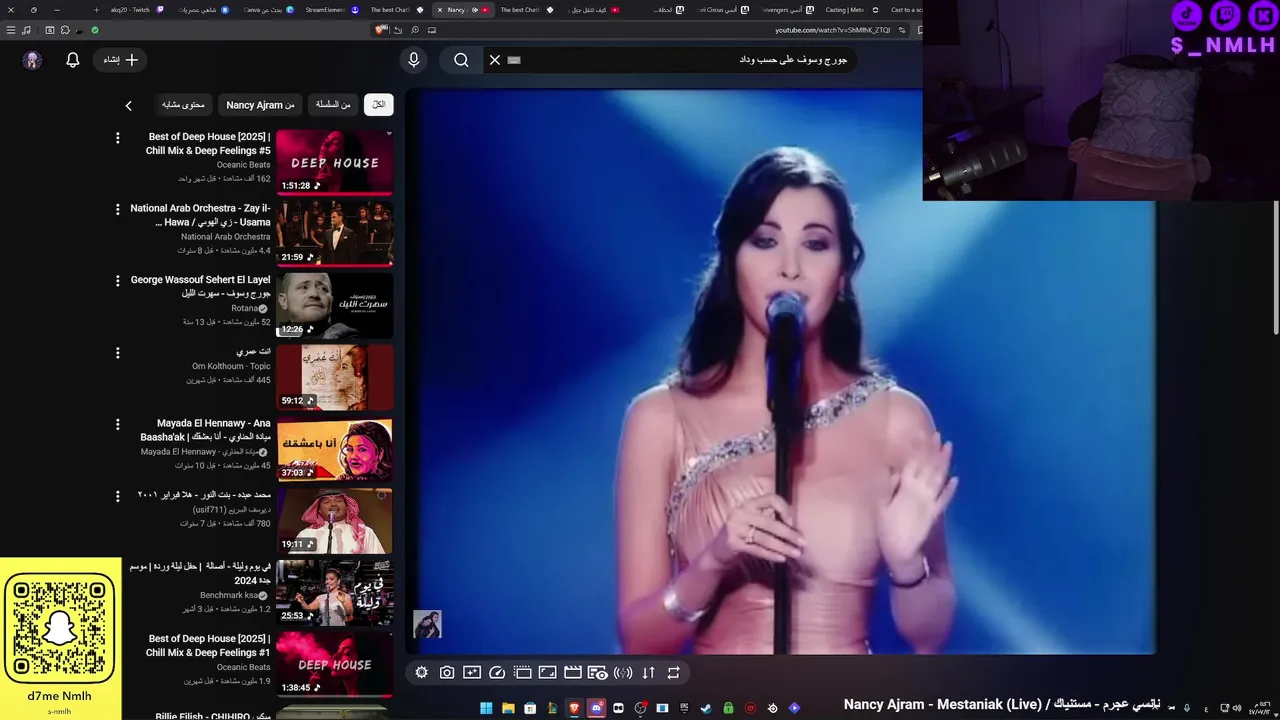Select the من السلسلة filter chip

(333, 104)
